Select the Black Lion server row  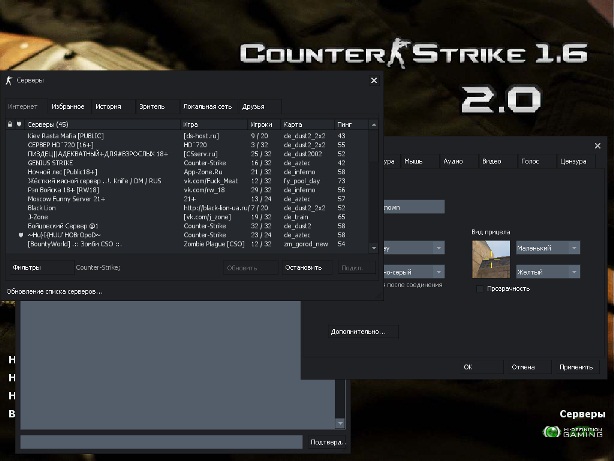[187, 208]
